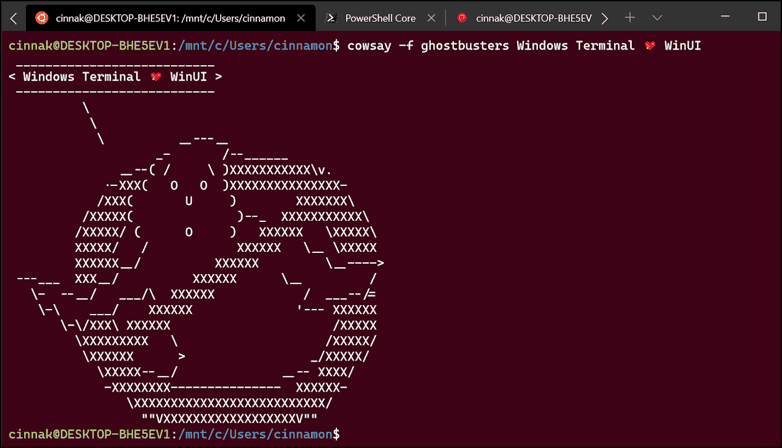This screenshot has height=448, width=782.
Task: Click the bottom prompt line ending in $
Action: (x=174, y=434)
